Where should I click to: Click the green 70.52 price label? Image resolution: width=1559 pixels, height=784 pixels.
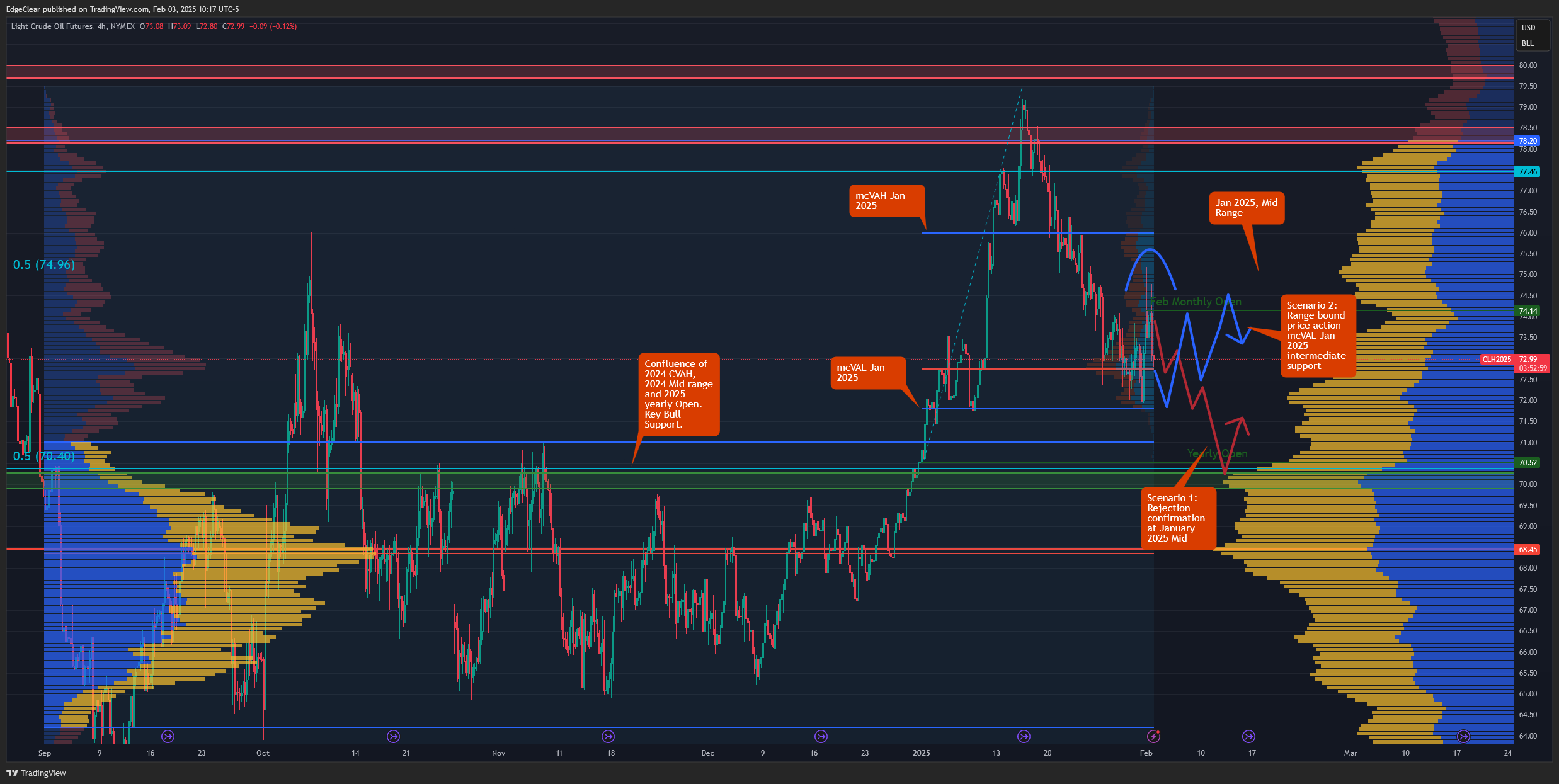coord(1528,462)
